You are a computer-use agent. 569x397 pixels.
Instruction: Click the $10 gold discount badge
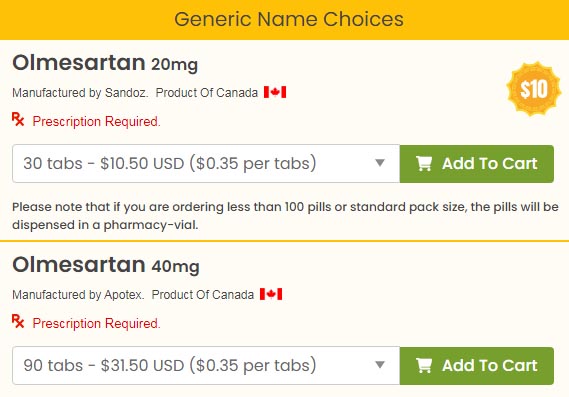pyautogui.click(x=533, y=89)
